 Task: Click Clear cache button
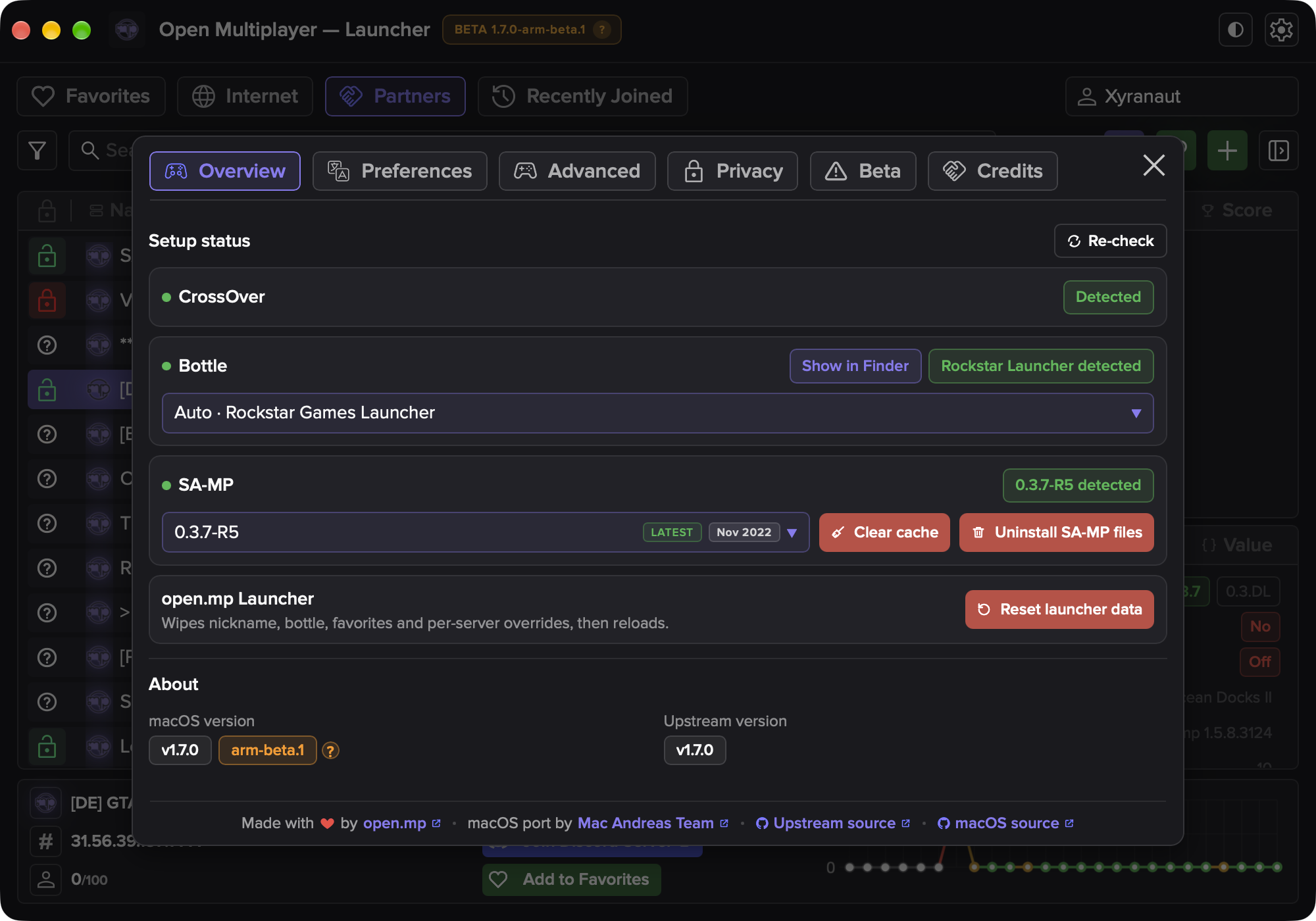(884, 532)
